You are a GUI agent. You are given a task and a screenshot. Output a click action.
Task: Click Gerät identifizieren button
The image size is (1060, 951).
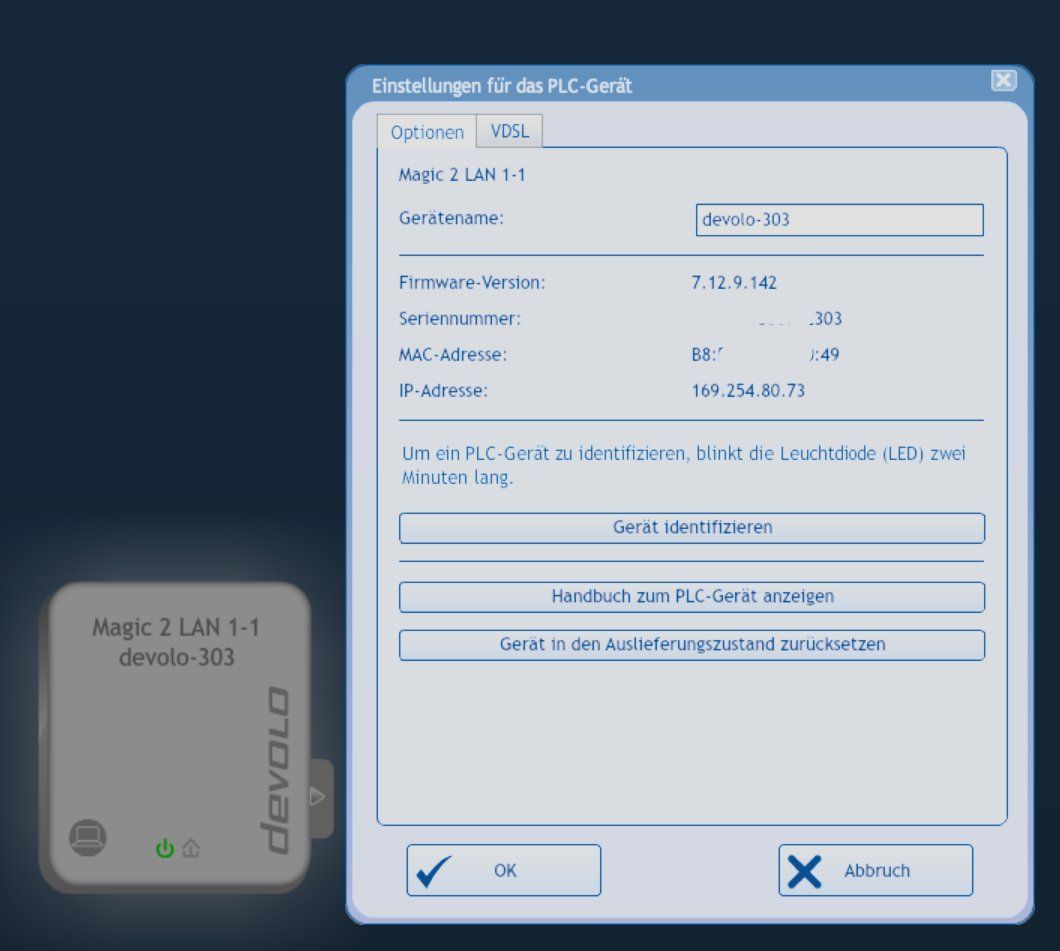(x=692, y=528)
